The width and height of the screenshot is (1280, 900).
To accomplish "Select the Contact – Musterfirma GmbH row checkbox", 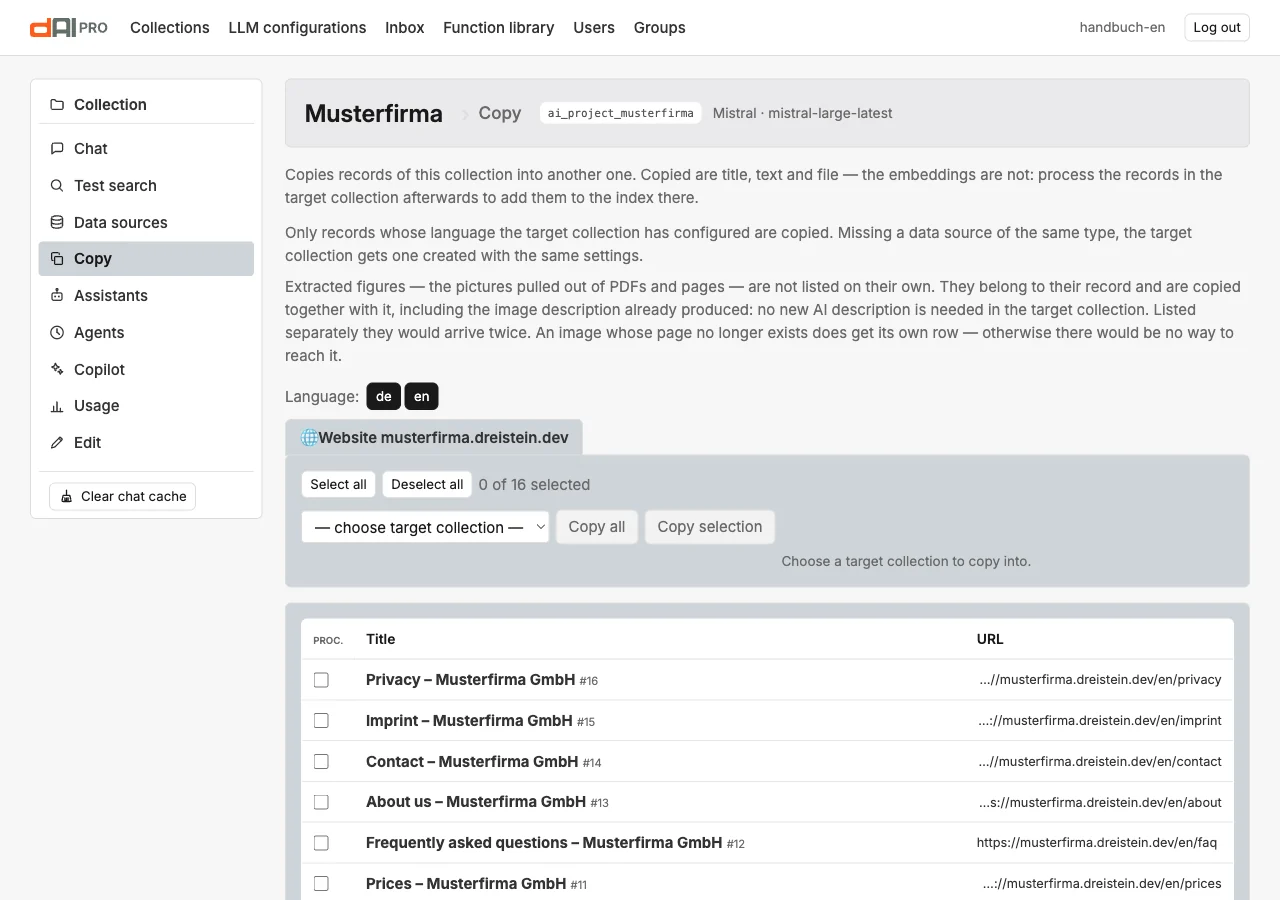I will [x=321, y=762].
